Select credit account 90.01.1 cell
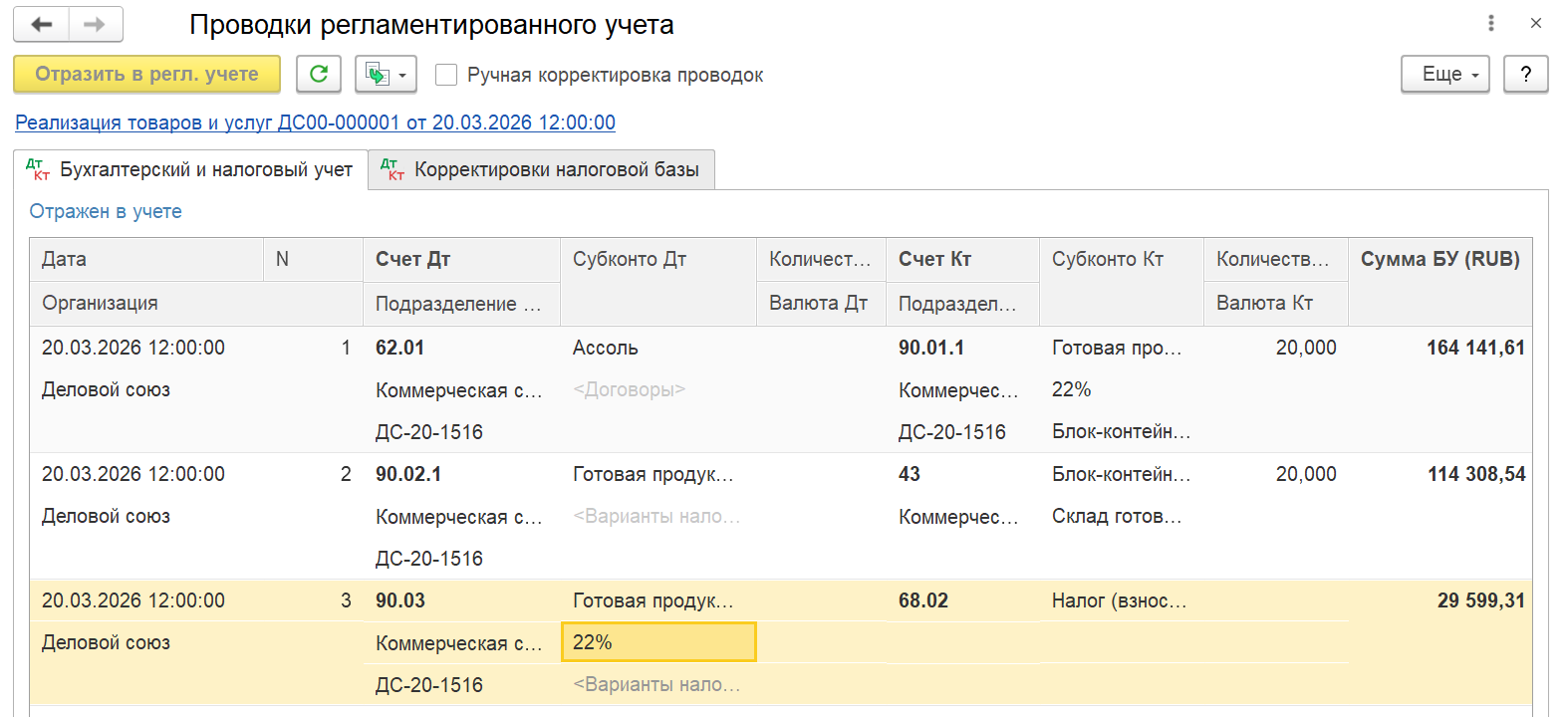The height and width of the screenshot is (717, 1568). 962,348
